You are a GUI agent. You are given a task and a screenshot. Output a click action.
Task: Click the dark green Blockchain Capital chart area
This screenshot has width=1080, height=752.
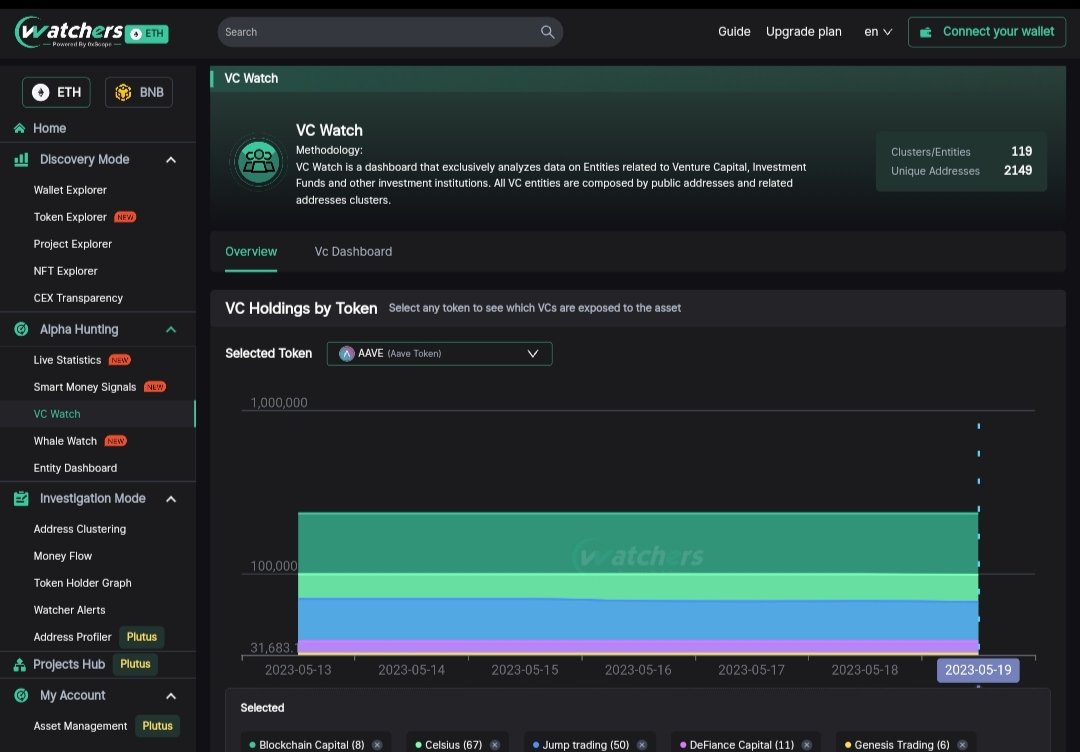pos(638,543)
